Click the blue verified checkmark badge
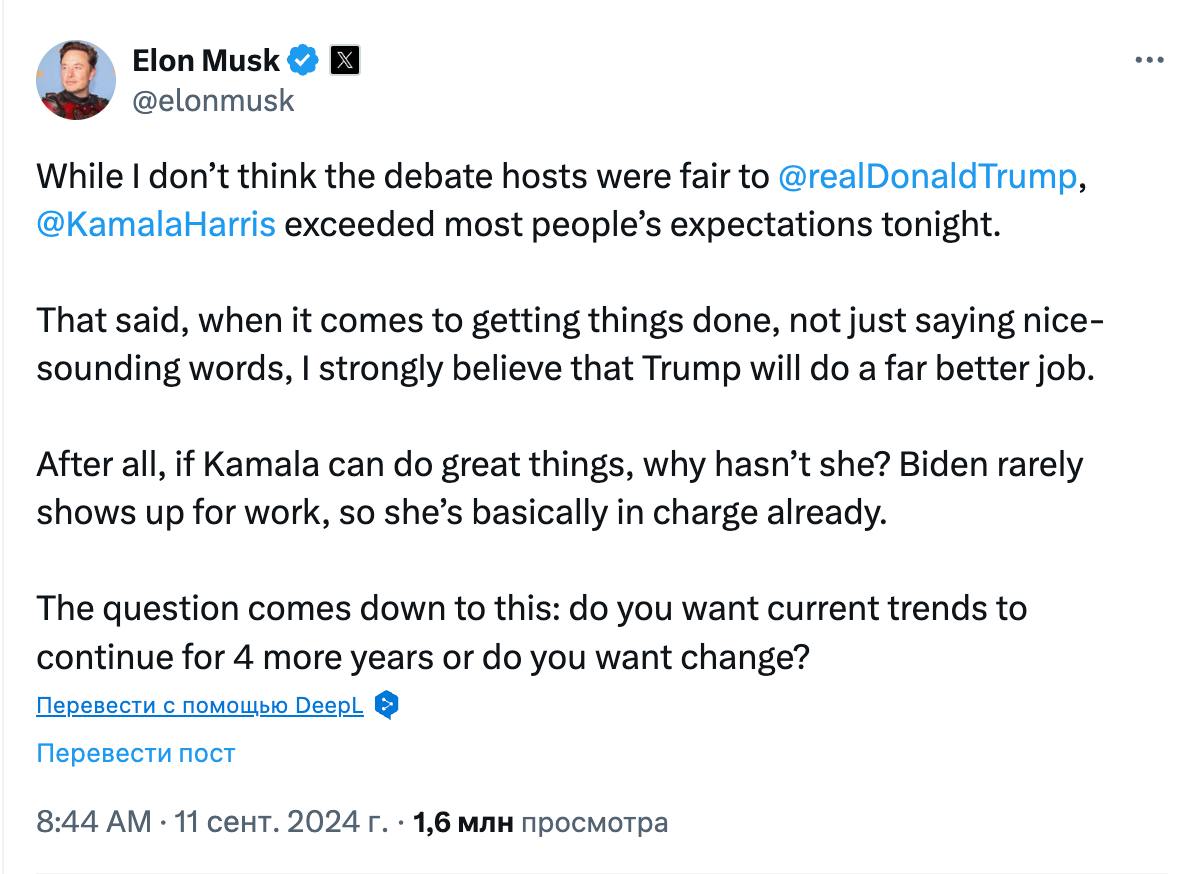The height and width of the screenshot is (874, 1200). coord(303,61)
